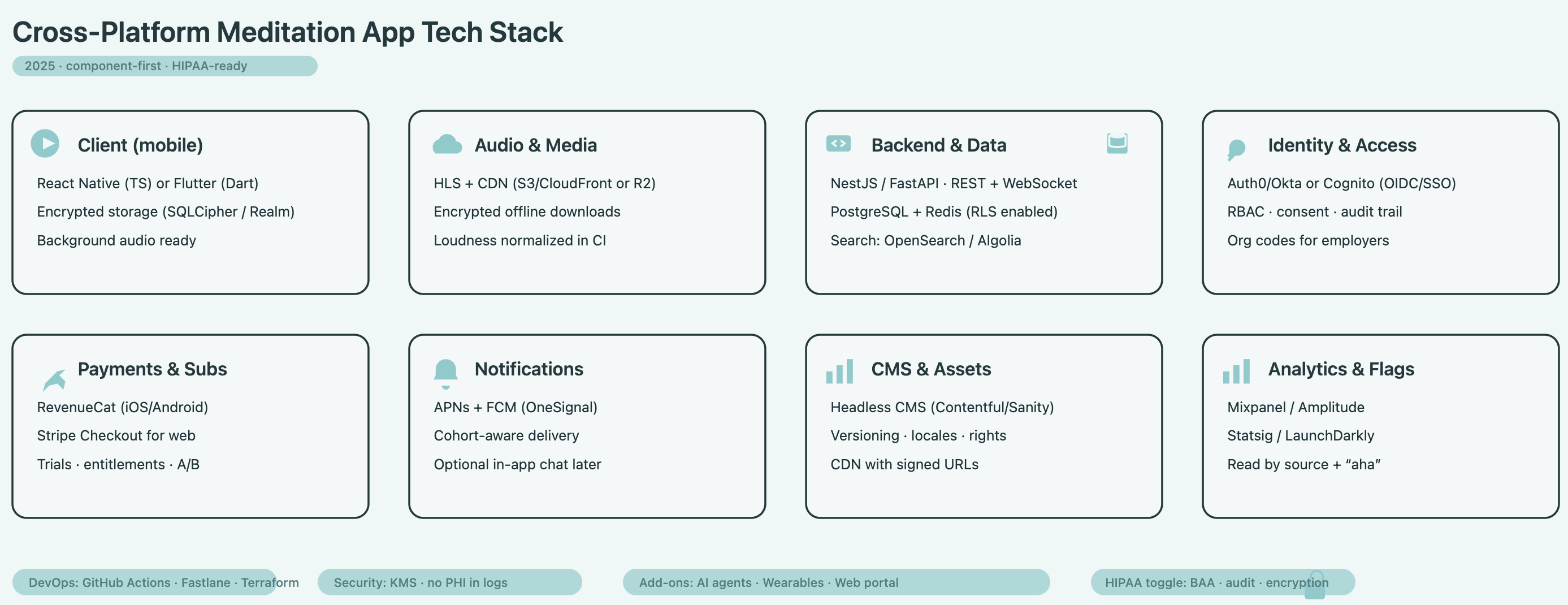Click 'HLS + CDN (S3/CloudFront or R2)' line
The height and width of the screenshot is (605, 1568).
coord(544,183)
